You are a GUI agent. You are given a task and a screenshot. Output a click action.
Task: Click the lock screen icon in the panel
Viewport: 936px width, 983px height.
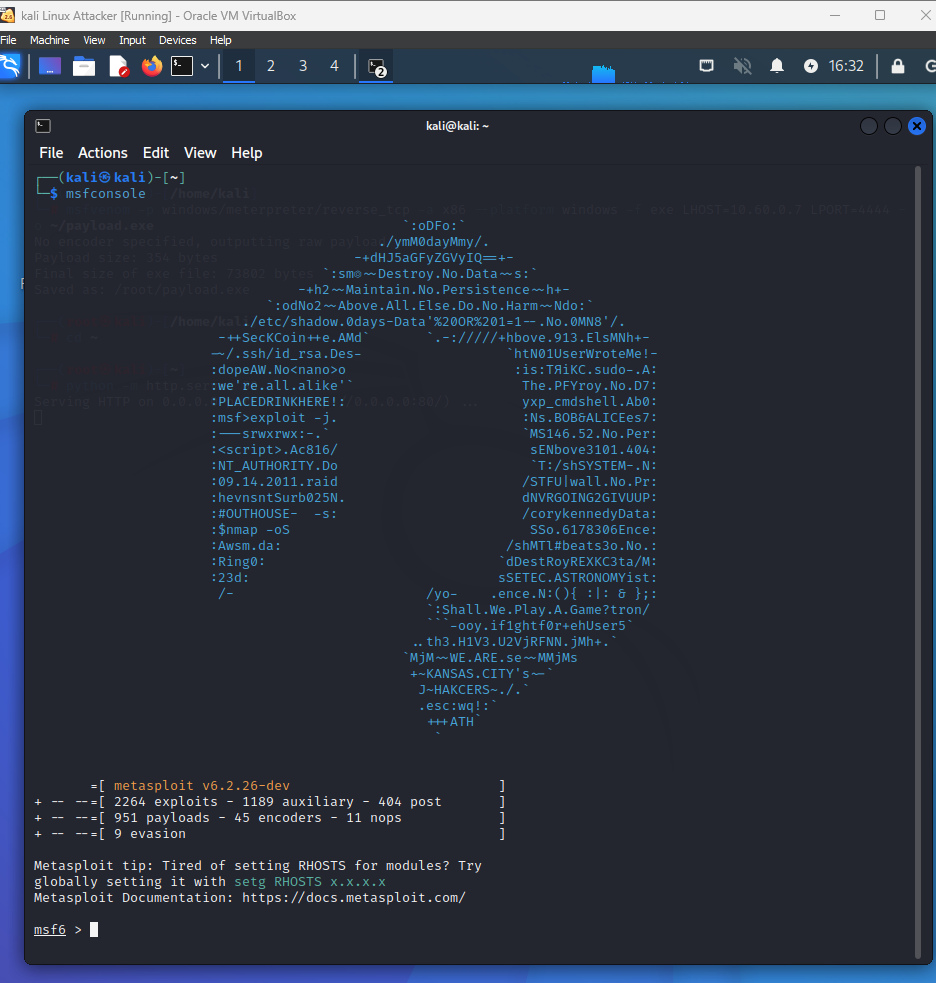pos(897,65)
